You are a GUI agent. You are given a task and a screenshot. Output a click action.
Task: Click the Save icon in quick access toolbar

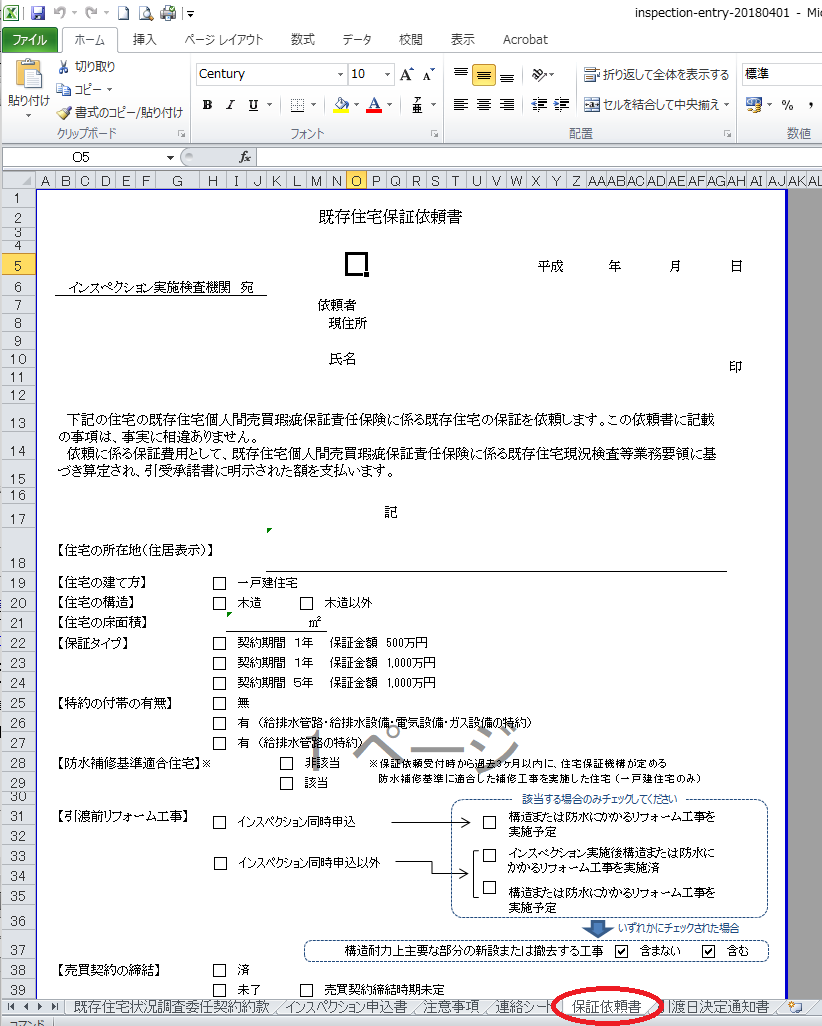click(38, 13)
